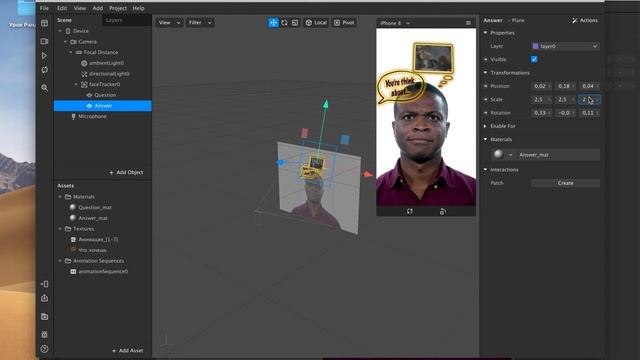Click the restart effect icon
The width and height of the screenshot is (640, 360).
44,70
